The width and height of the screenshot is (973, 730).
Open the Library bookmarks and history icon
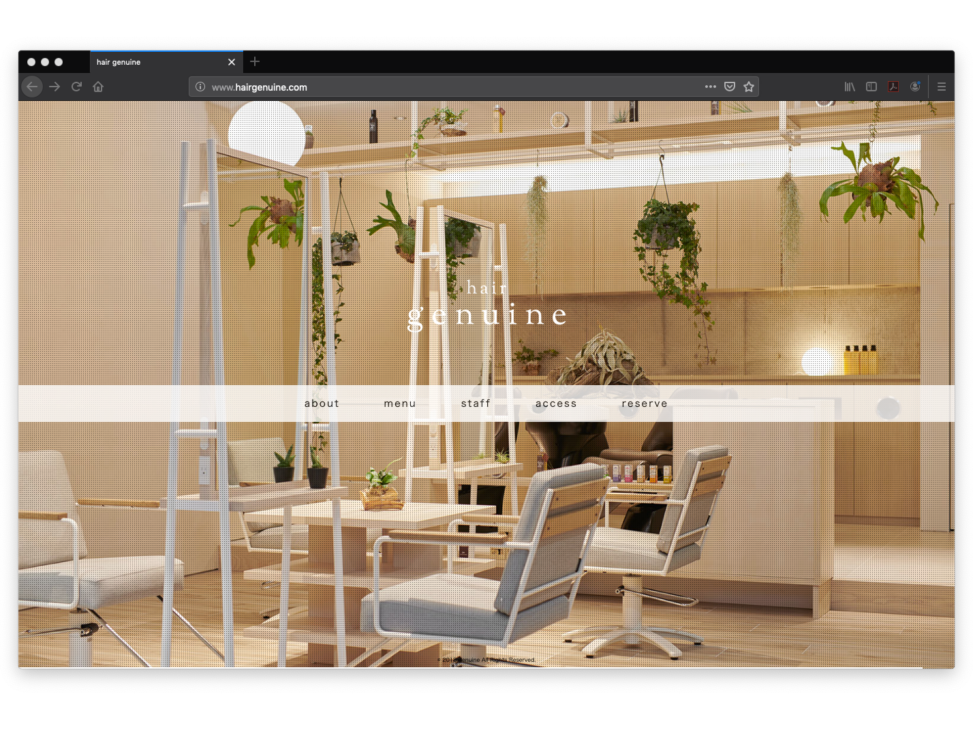850,87
